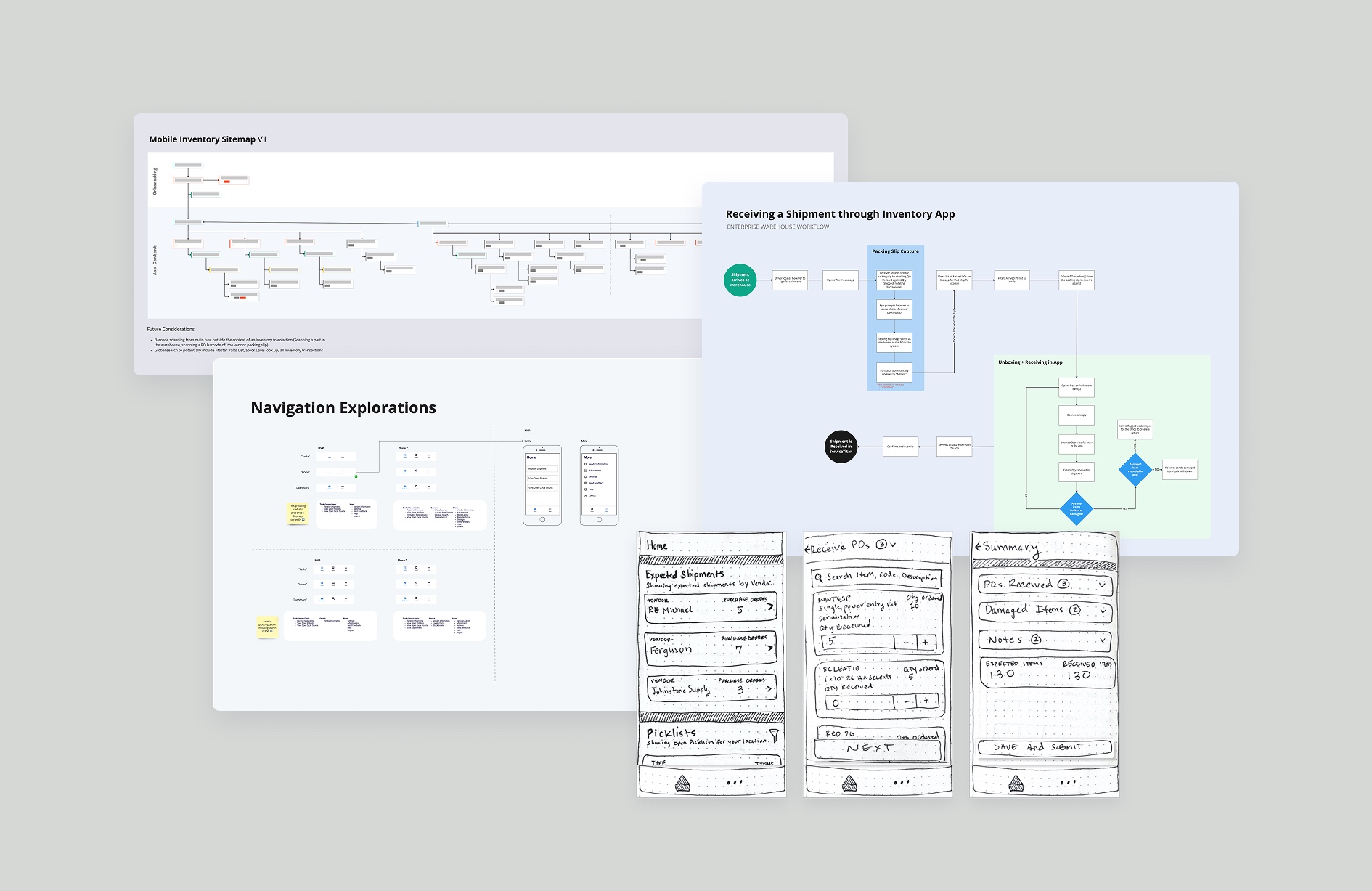Click the Confirms and Submits flowchart box
Image resolution: width=1372 pixels, height=891 pixels.
point(900,447)
